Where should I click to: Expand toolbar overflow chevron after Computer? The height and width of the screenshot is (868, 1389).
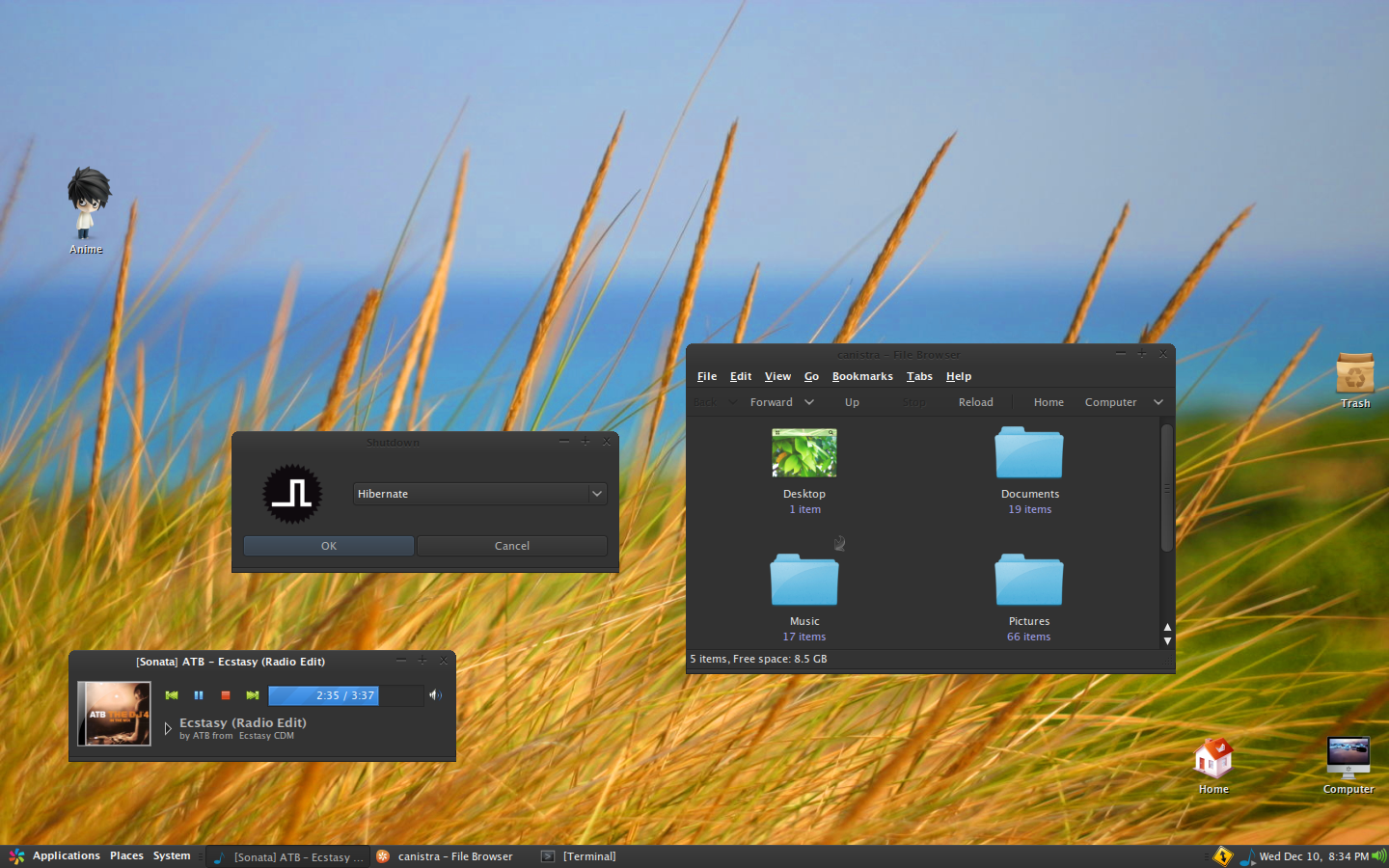(x=1158, y=402)
